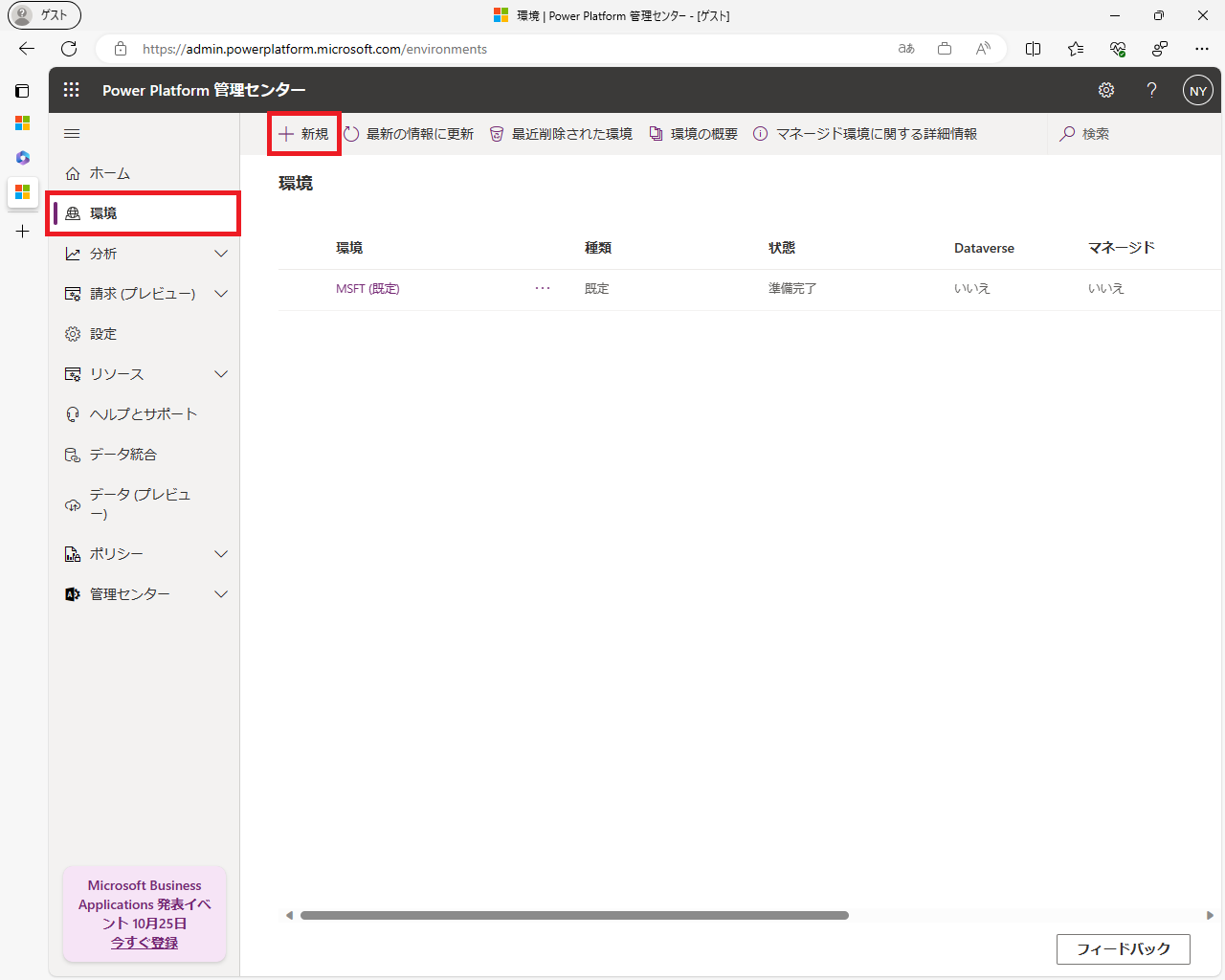Select 環境 in navigation
The width and height of the screenshot is (1225, 980).
(144, 213)
